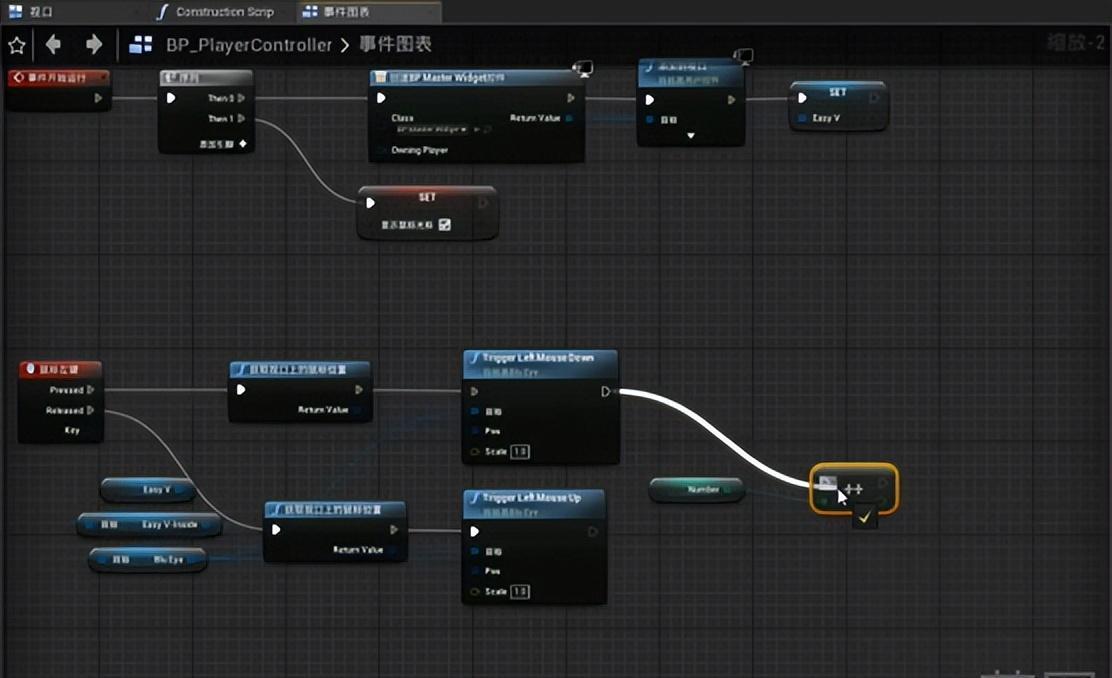
Task: Select the standalone Easy V variable node
Action: (148, 489)
